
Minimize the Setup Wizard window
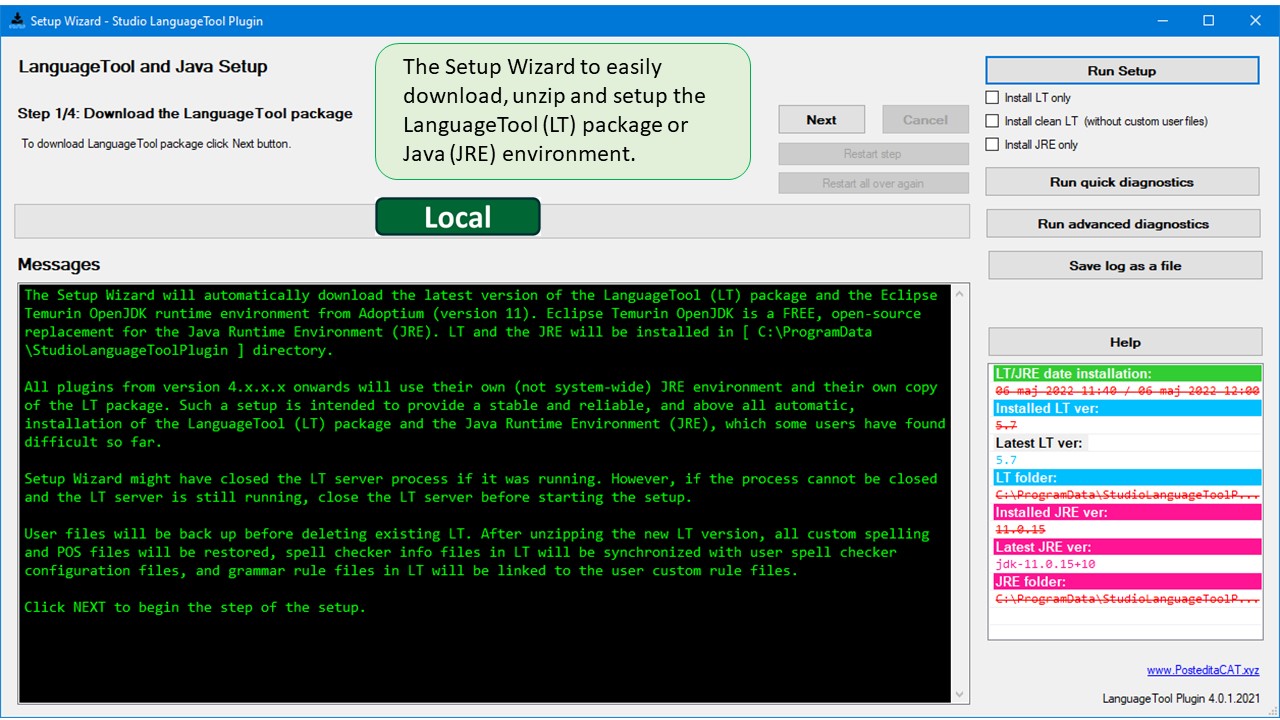click(1162, 20)
